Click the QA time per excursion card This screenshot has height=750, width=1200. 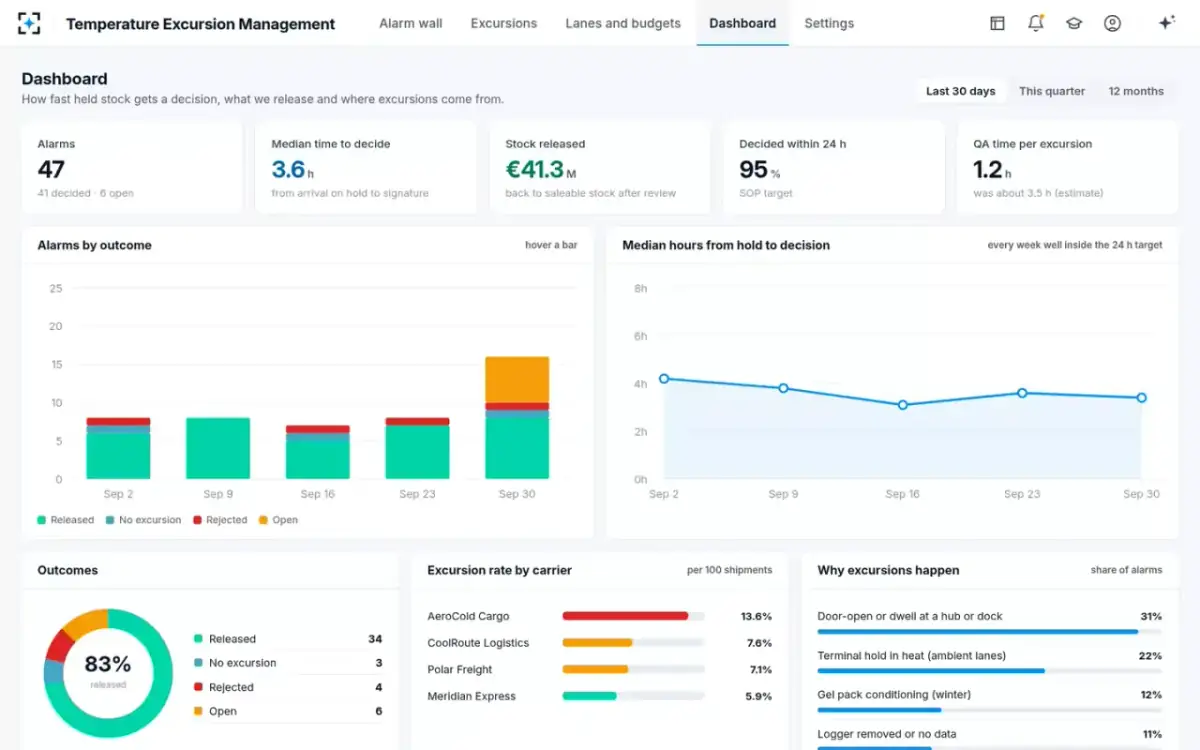coord(1068,168)
